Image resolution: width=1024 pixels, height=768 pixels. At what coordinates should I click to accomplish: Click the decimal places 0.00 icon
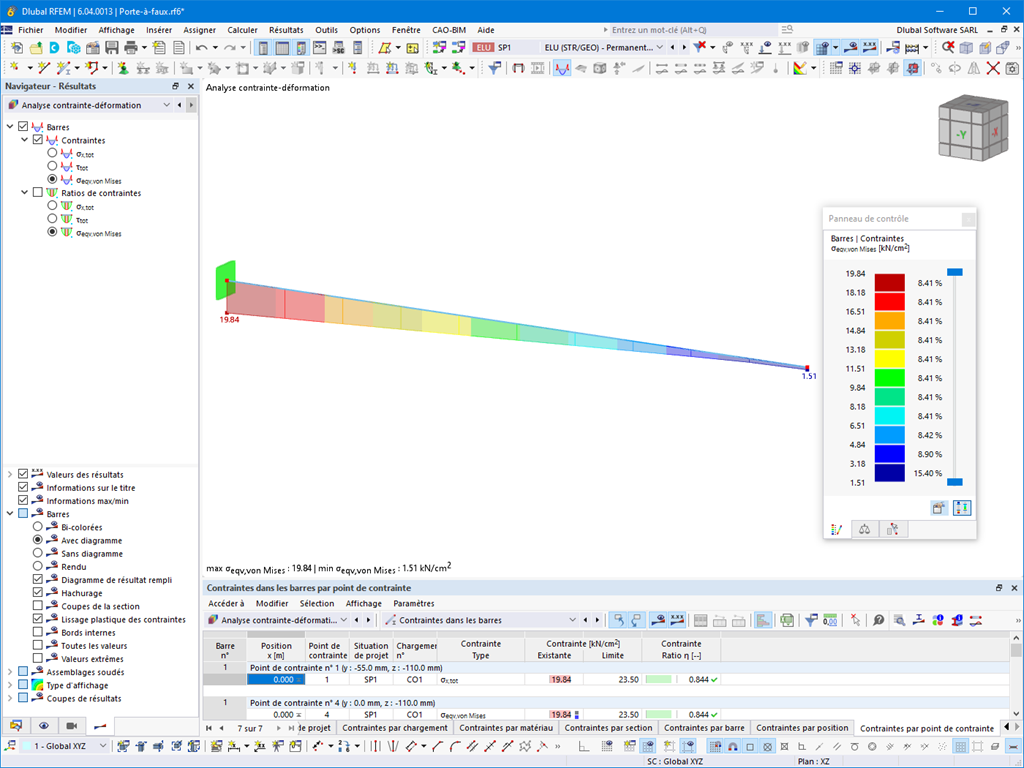(x=830, y=620)
